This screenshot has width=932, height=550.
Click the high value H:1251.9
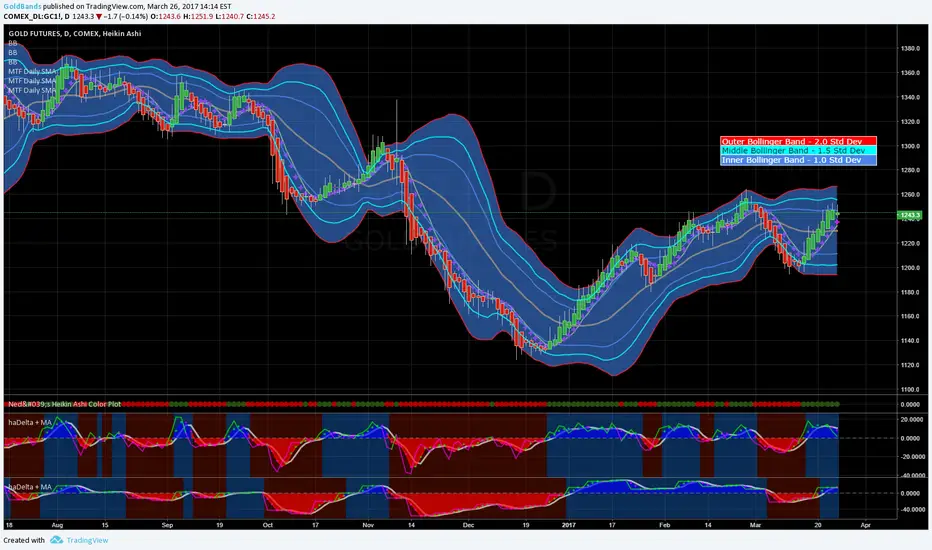[x=198, y=17]
